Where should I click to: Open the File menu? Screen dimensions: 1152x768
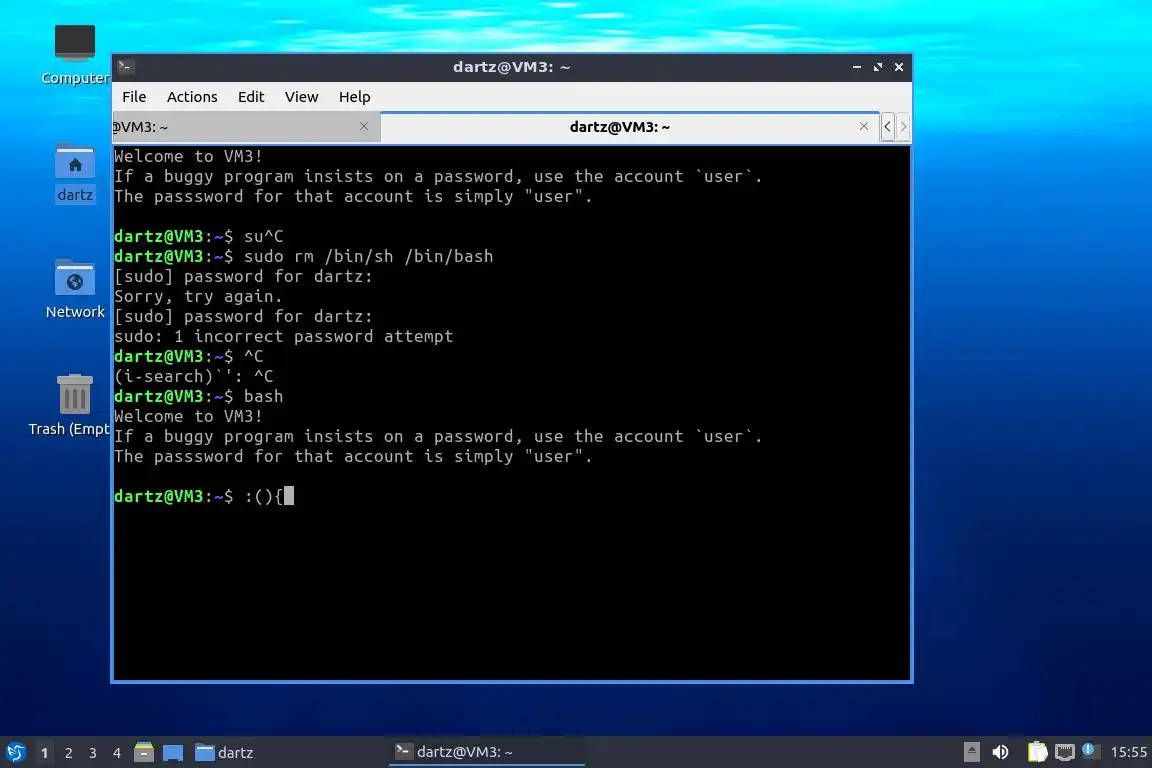[x=134, y=97]
